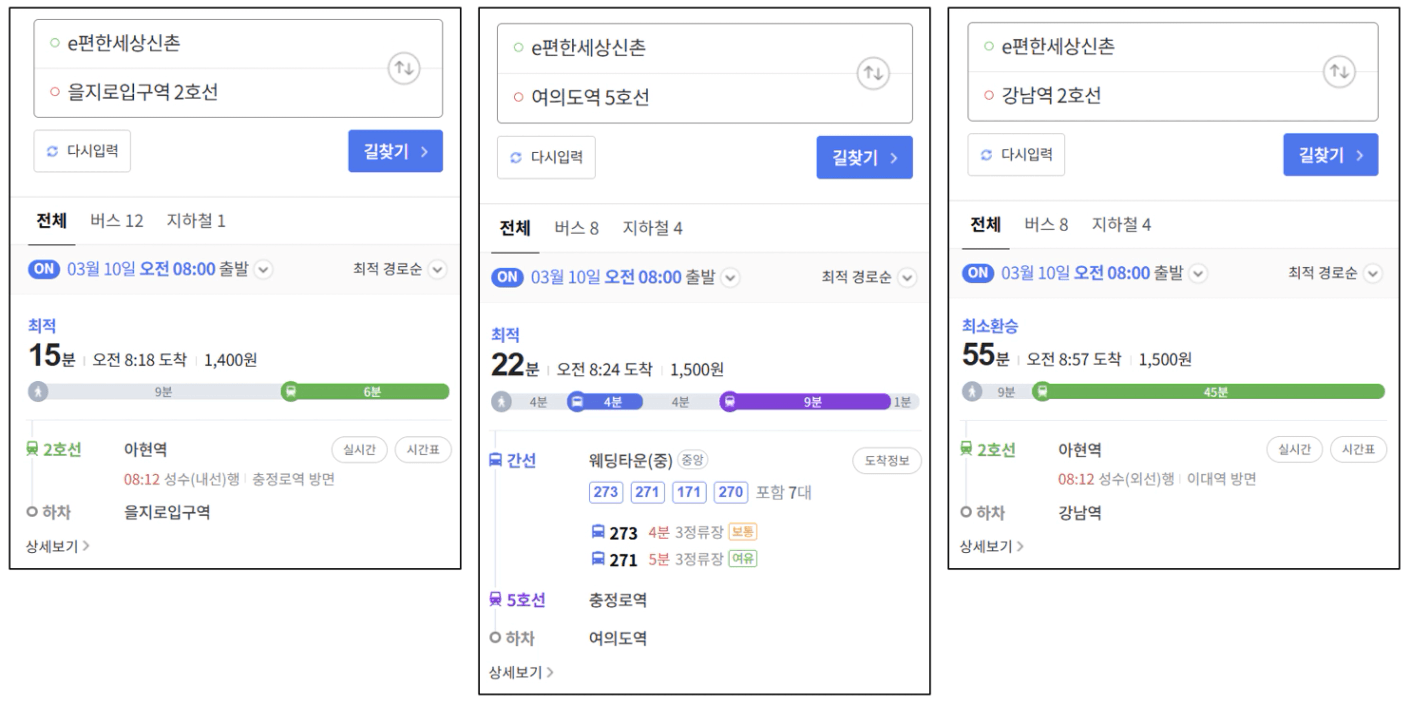
Task: Turn off the ON switch in the Gangnam panel
Action: tap(978, 273)
